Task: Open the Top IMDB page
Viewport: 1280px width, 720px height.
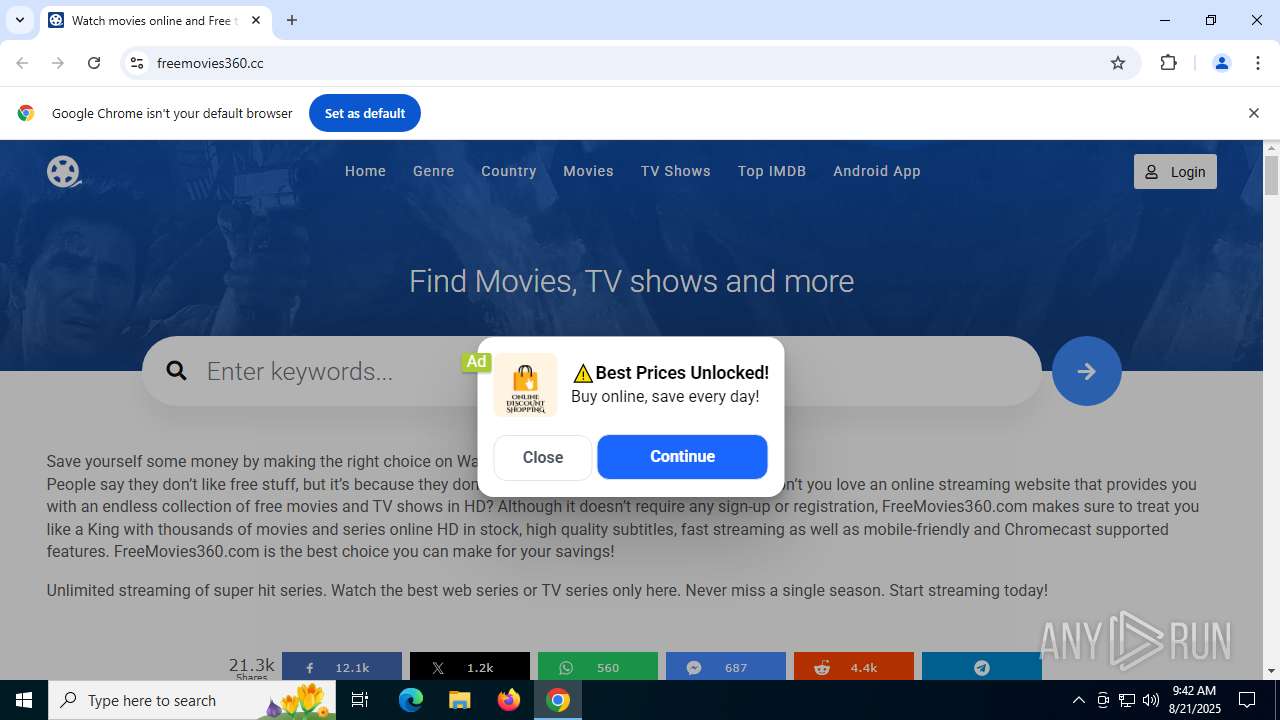Action: click(772, 171)
